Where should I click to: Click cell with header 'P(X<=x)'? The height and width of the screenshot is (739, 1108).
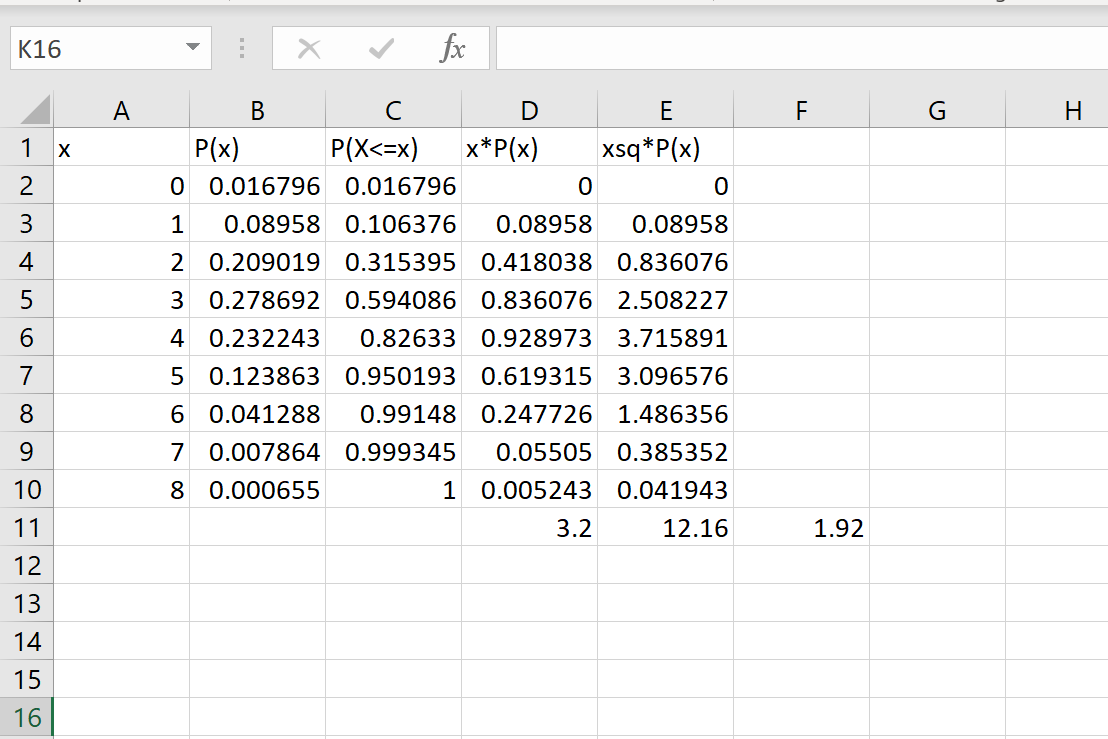pos(394,148)
